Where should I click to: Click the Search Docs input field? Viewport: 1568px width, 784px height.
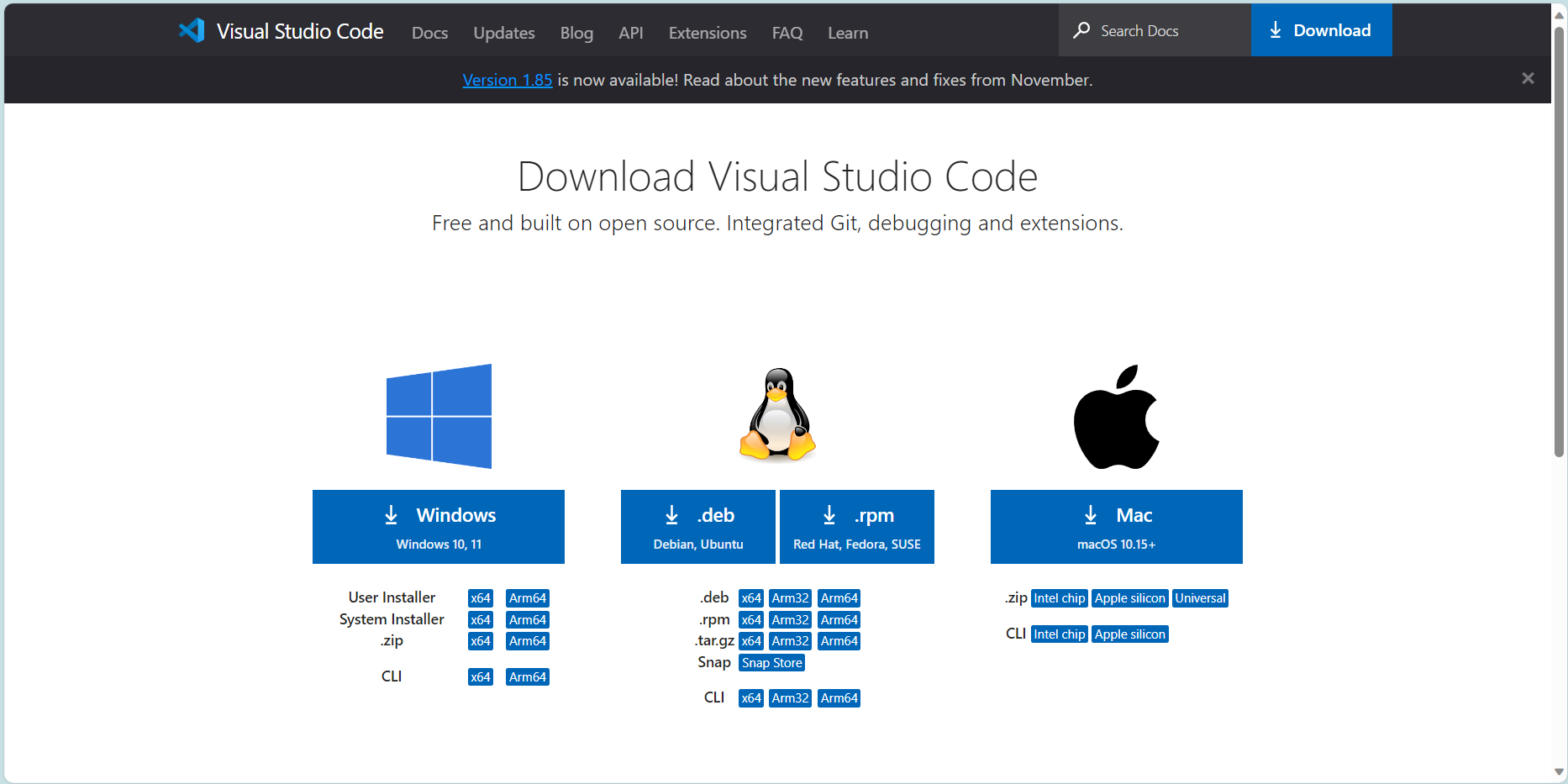coord(1155,30)
